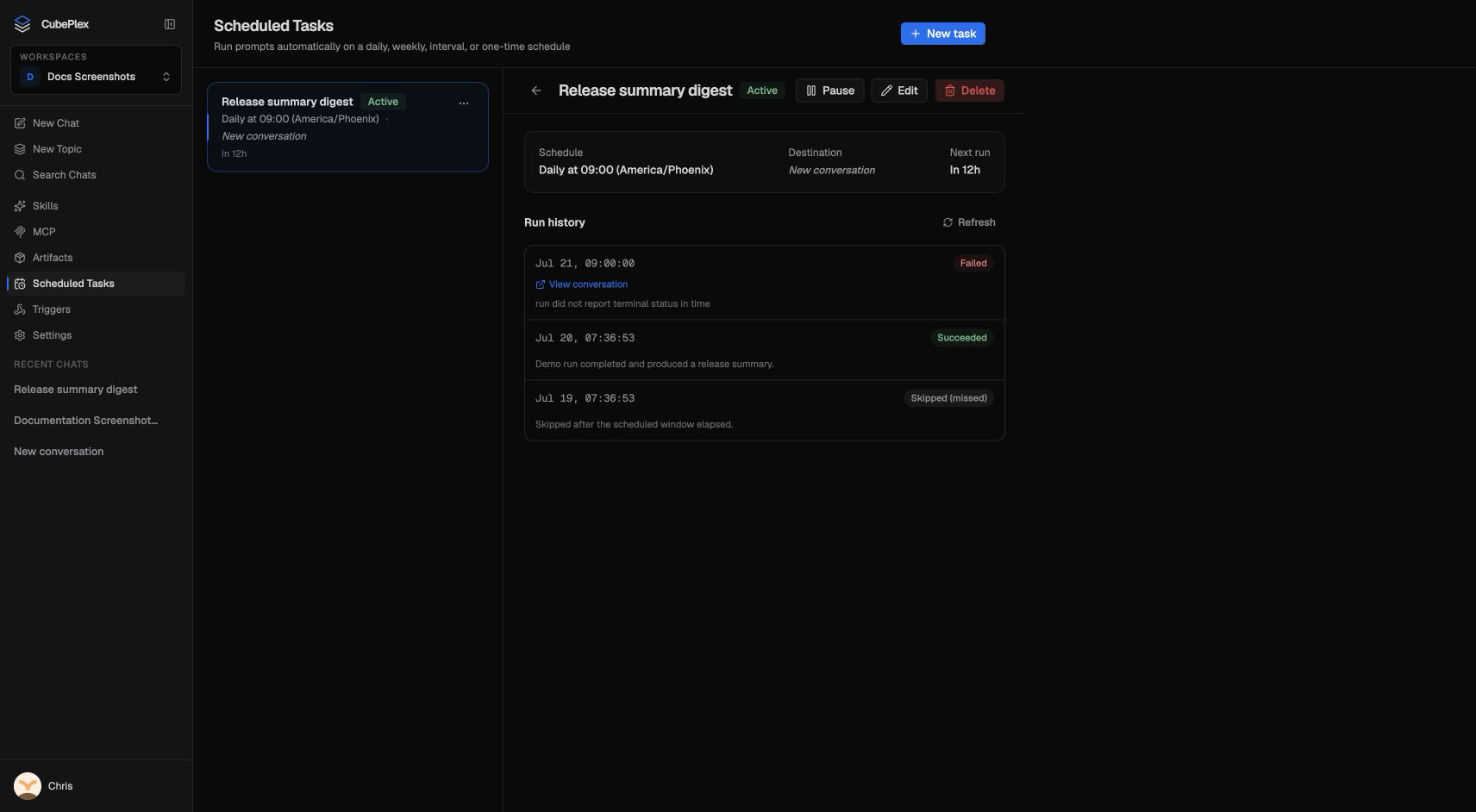Click Destination value New conversation in details
1476x812 pixels.
coord(831,171)
